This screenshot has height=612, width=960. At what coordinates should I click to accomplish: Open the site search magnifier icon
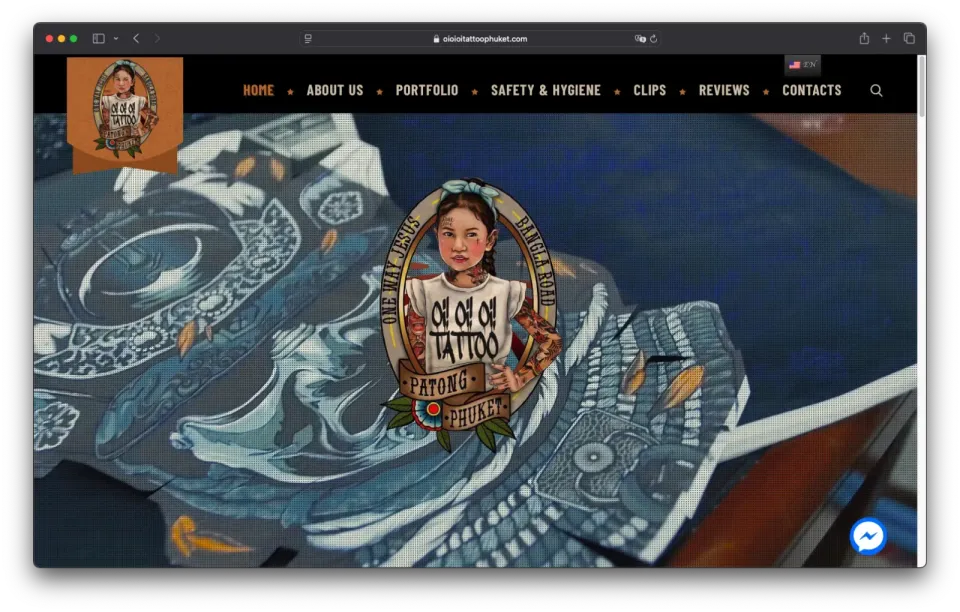[876, 91]
